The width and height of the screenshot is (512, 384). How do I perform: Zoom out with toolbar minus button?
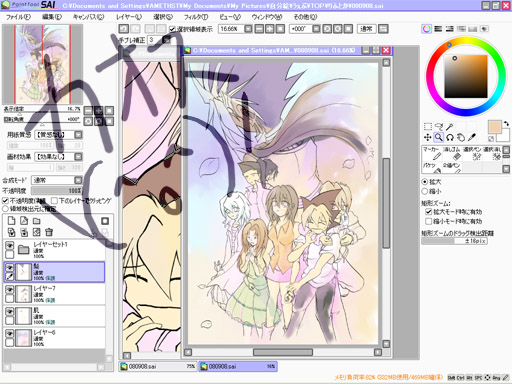click(x=259, y=29)
